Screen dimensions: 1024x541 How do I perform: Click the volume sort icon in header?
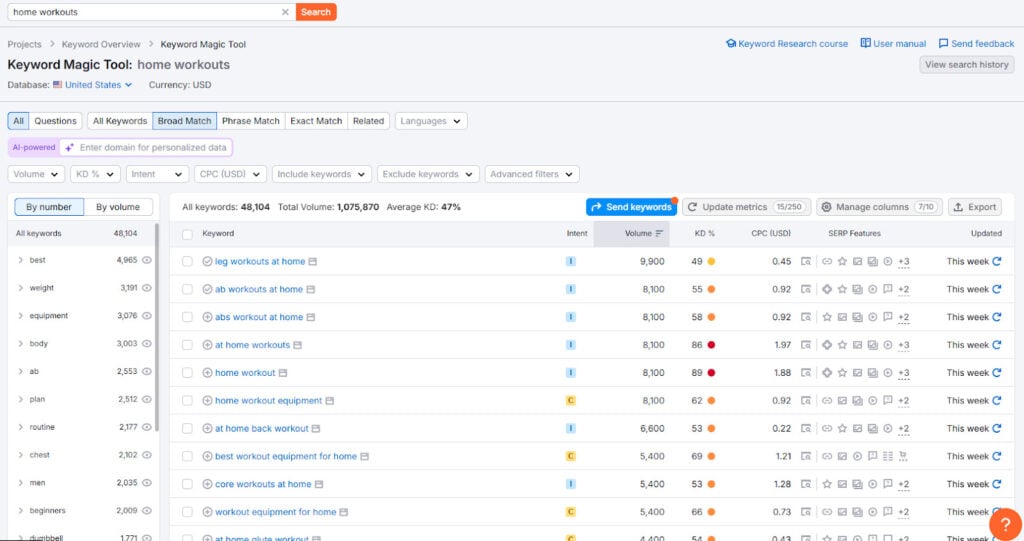pos(659,233)
